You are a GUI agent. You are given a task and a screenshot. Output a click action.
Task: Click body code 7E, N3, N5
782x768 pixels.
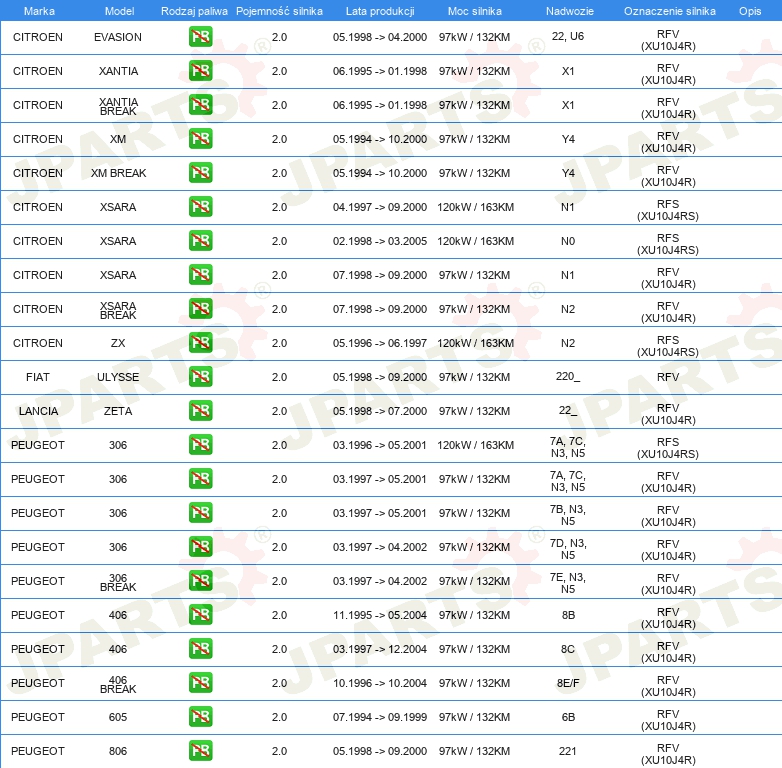coord(568,583)
